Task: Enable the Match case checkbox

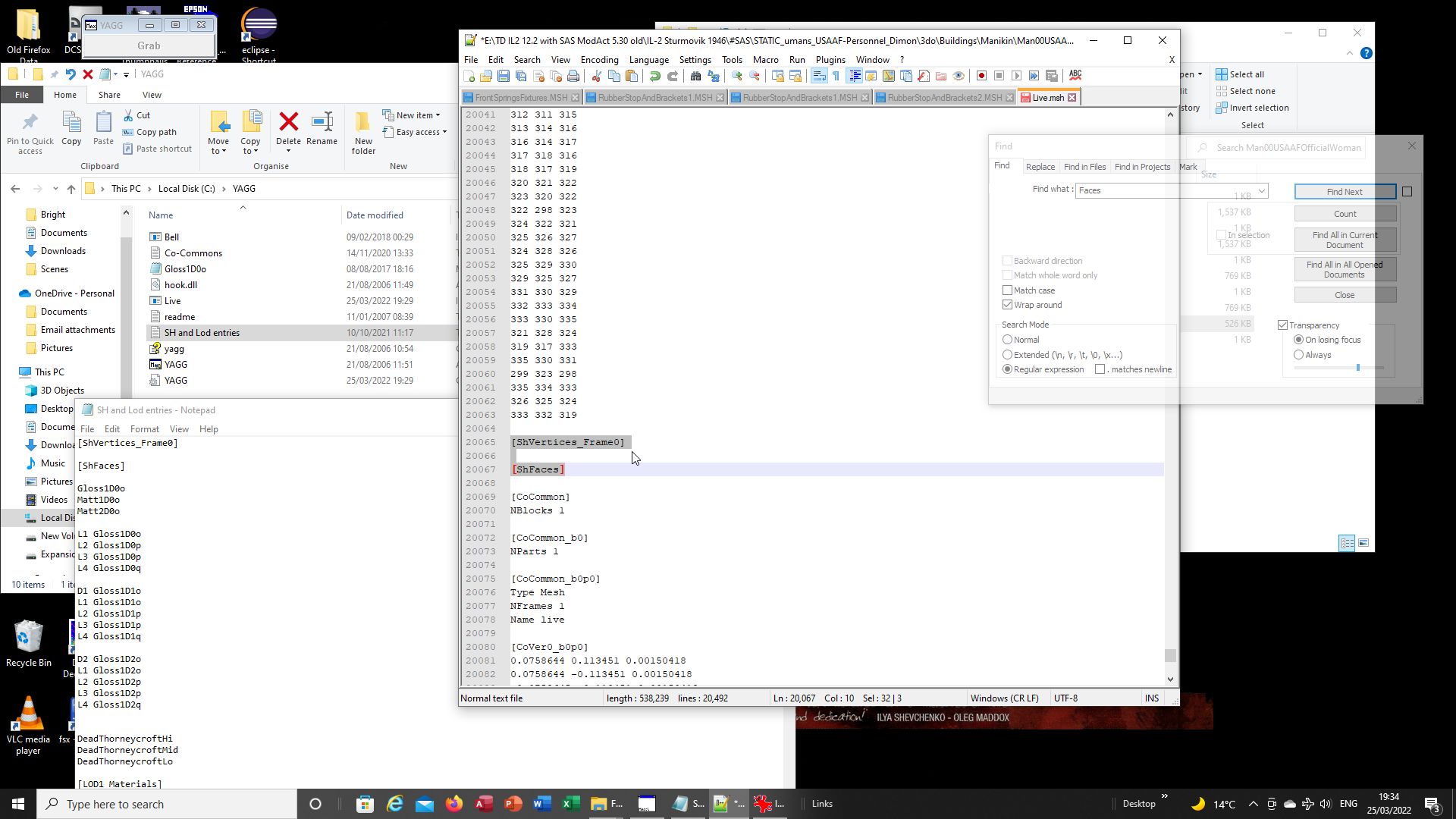Action: pos(1007,290)
